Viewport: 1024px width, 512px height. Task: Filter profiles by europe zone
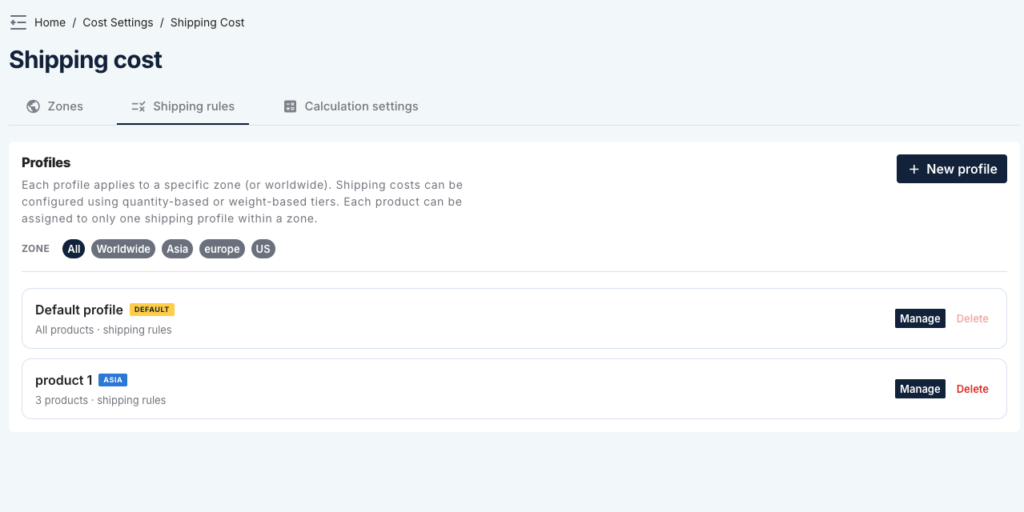[221, 249]
